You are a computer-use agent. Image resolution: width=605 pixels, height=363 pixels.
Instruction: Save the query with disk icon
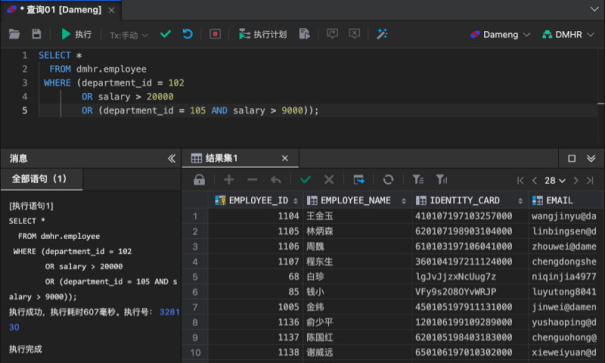36,34
